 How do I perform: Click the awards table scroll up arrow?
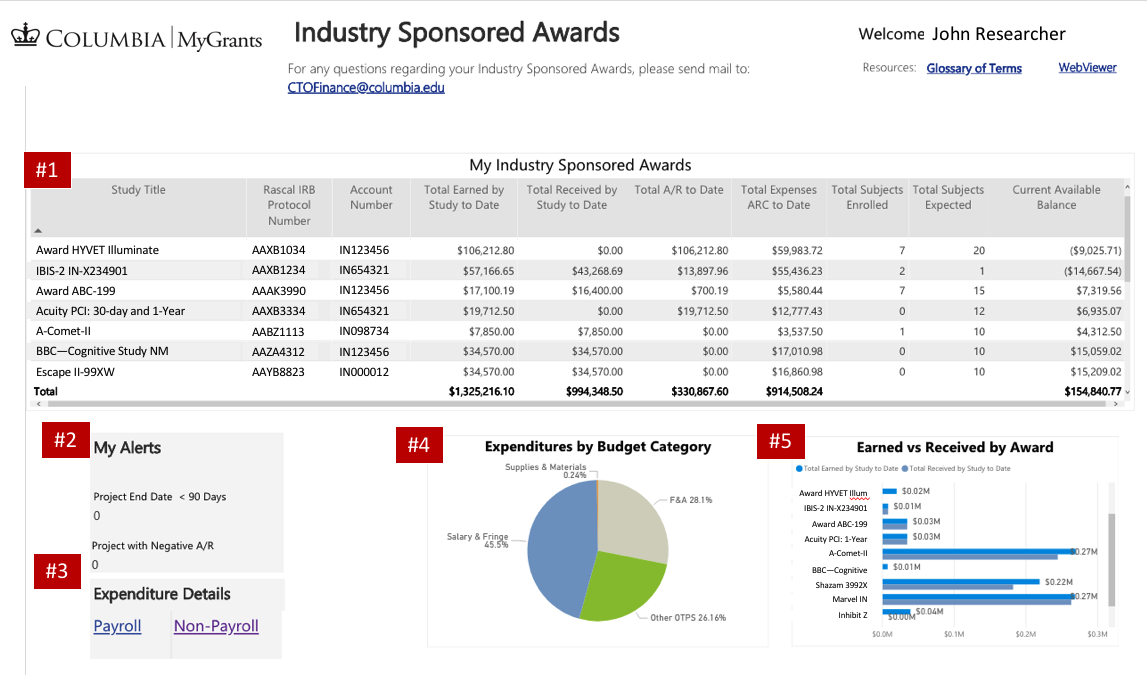[x=1127, y=188]
